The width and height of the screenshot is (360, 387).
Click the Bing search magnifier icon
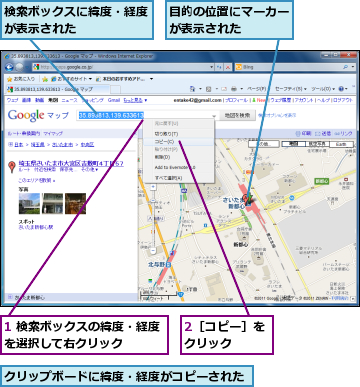345,67
